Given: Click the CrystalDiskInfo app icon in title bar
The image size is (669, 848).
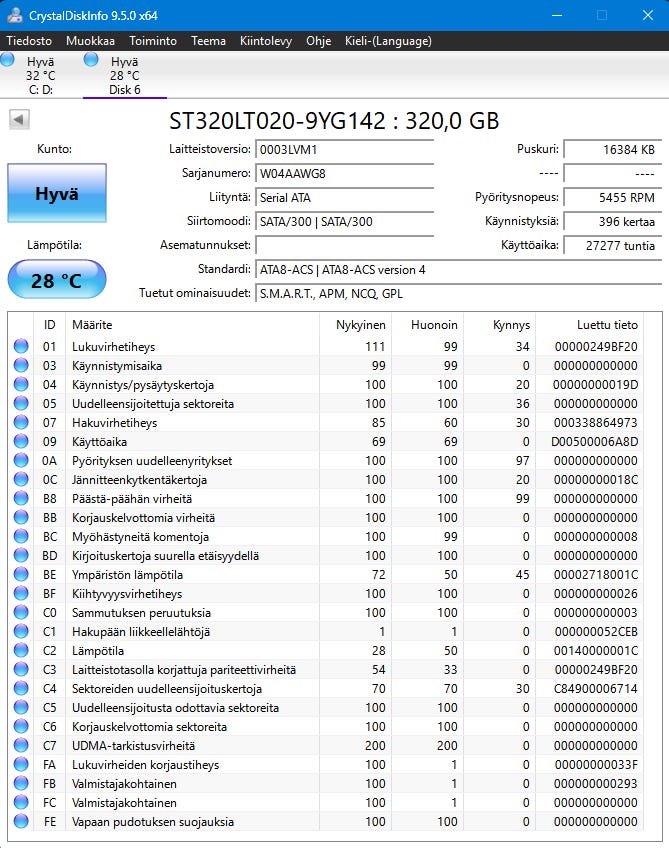Looking at the screenshot, I should tap(15, 15).
